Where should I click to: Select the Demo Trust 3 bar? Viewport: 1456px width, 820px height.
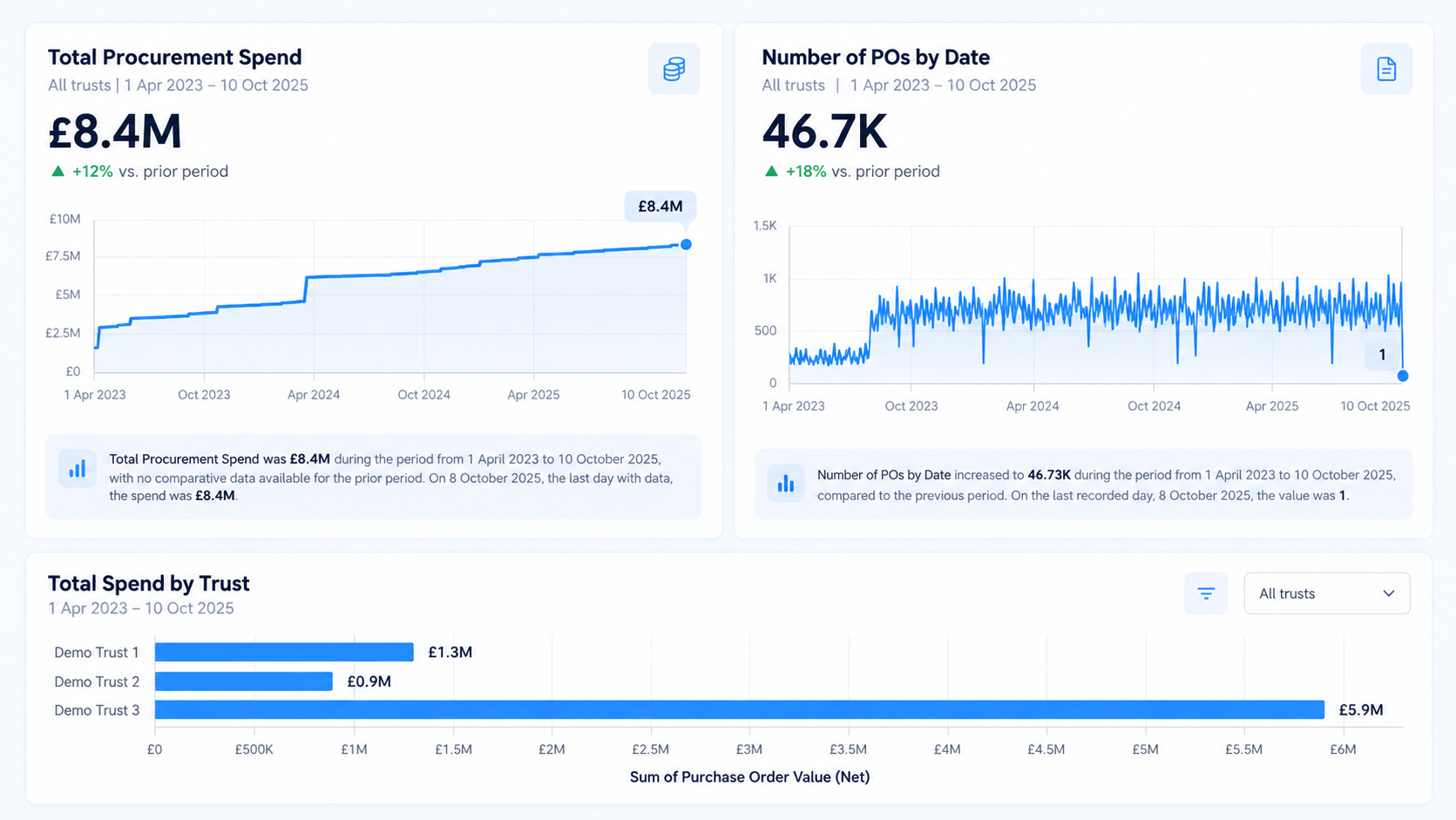click(x=740, y=710)
